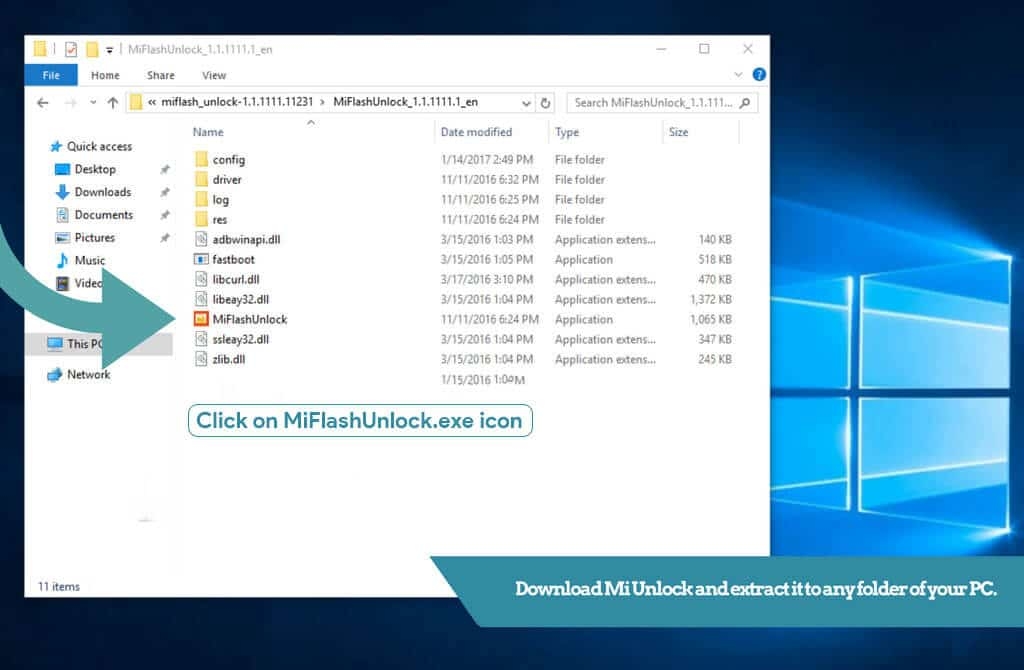Click the New folder quick access icon
The image size is (1024, 670).
click(92, 49)
